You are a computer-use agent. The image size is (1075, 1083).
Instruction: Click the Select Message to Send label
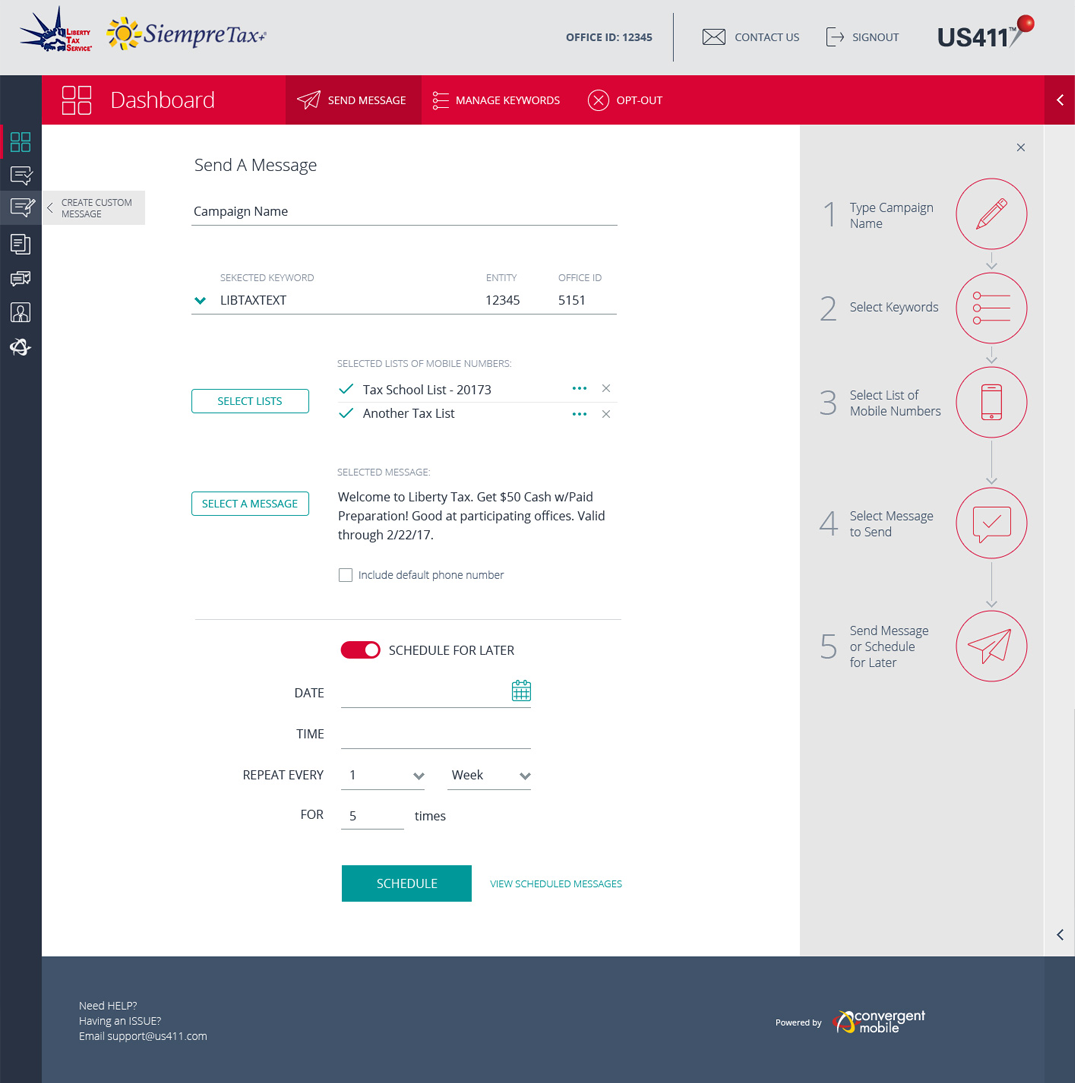pyautogui.click(x=891, y=524)
